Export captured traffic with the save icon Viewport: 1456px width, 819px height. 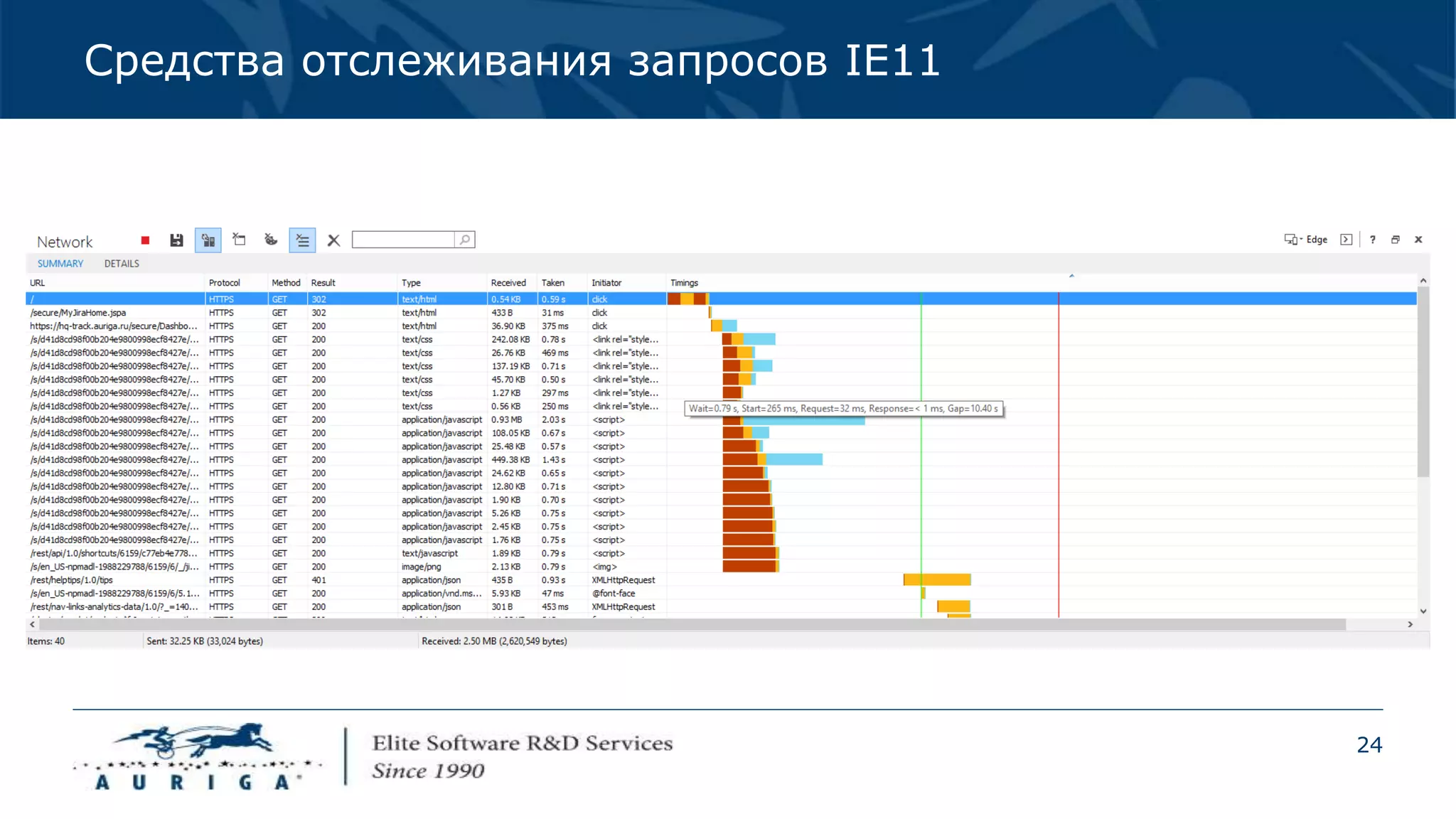pos(177,240)
